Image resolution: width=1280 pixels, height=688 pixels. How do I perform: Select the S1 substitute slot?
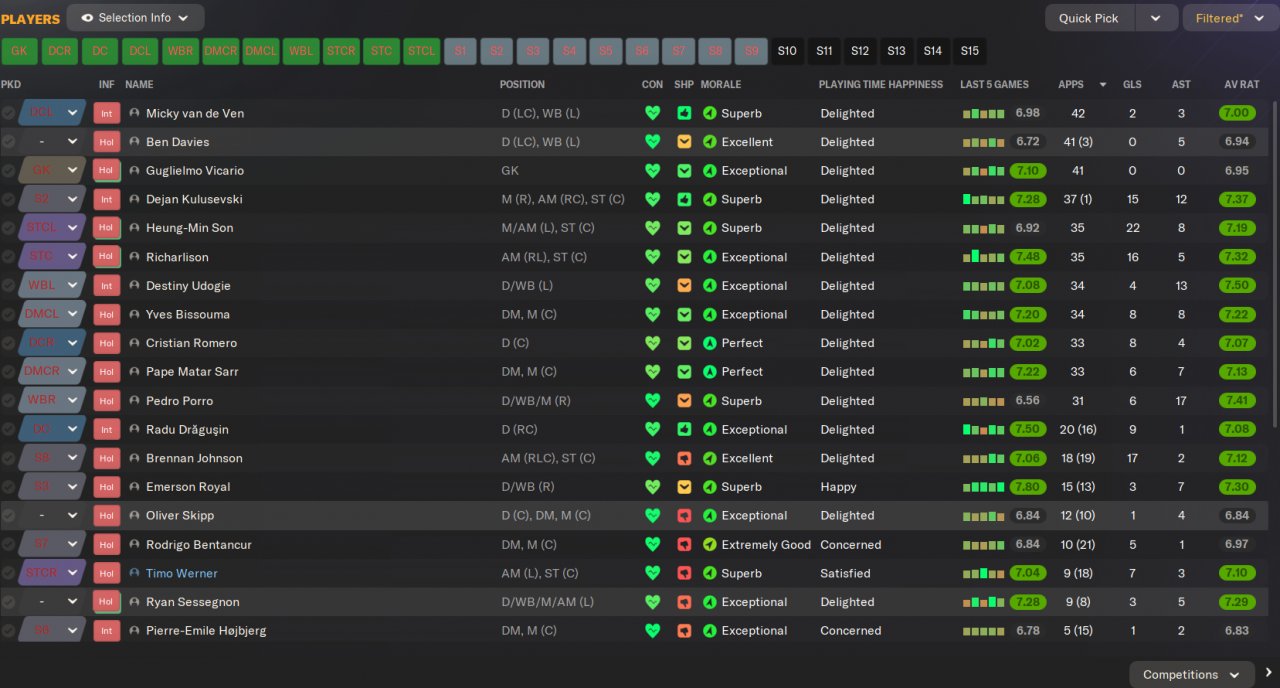[x=461, y=51]
